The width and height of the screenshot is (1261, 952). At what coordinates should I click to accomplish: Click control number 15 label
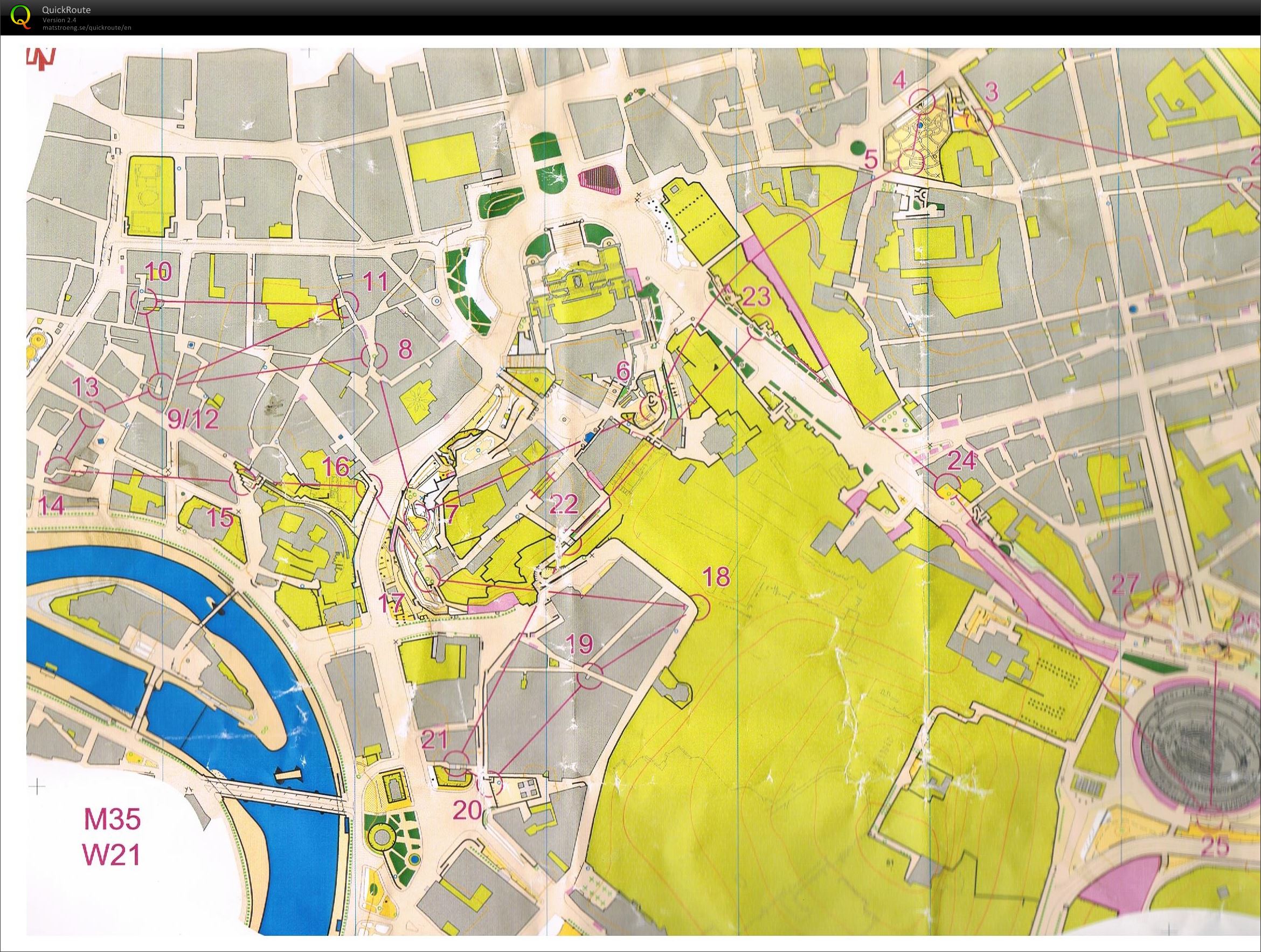(220, 518)
